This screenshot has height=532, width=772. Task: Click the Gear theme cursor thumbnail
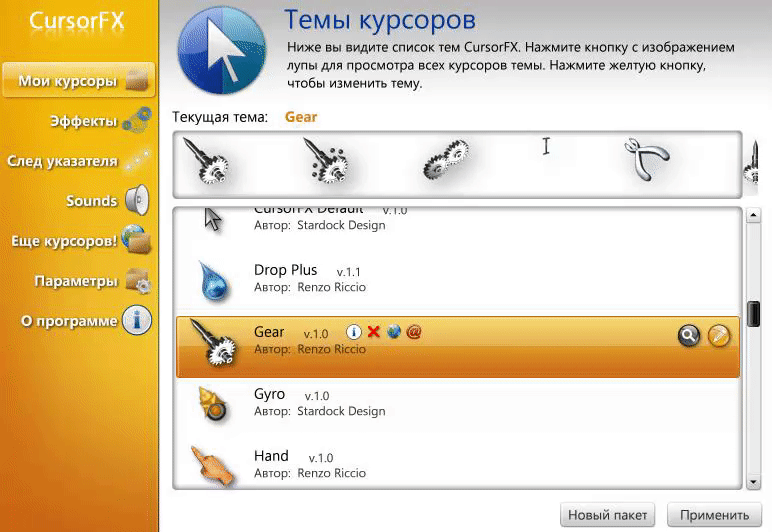pos(214,343)
